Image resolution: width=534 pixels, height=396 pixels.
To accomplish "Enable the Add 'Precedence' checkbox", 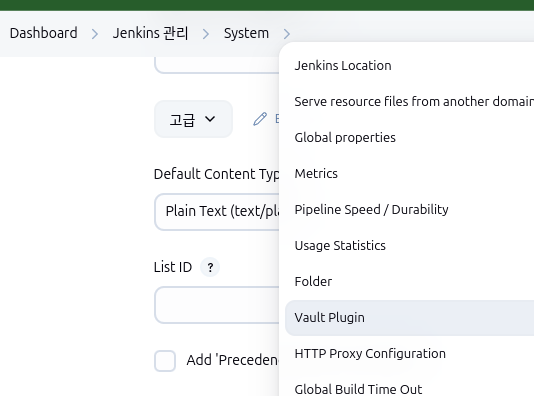I will coord(165,361).
